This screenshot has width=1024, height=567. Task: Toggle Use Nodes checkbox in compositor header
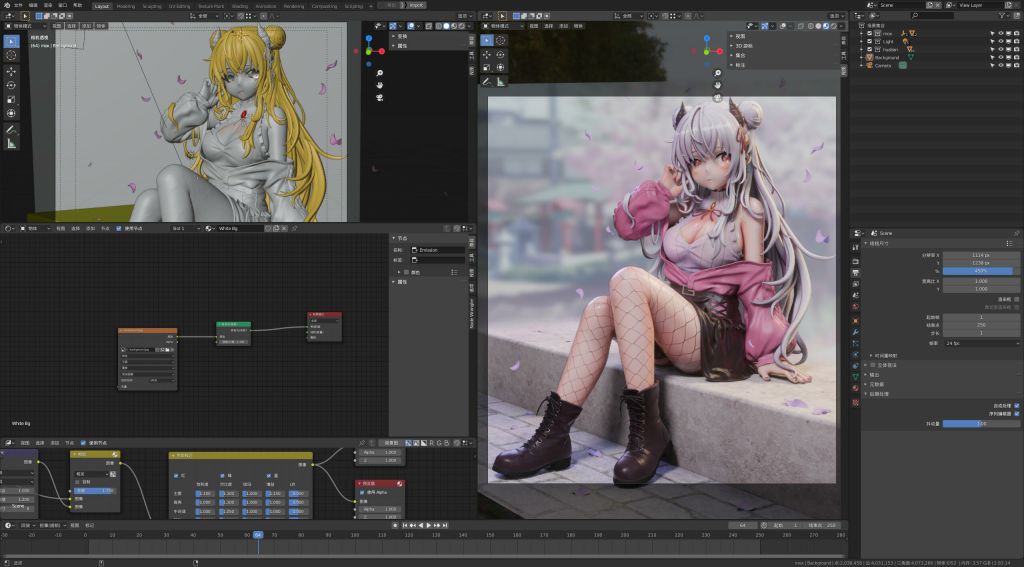pyautogui.click(x=82, y=443)
